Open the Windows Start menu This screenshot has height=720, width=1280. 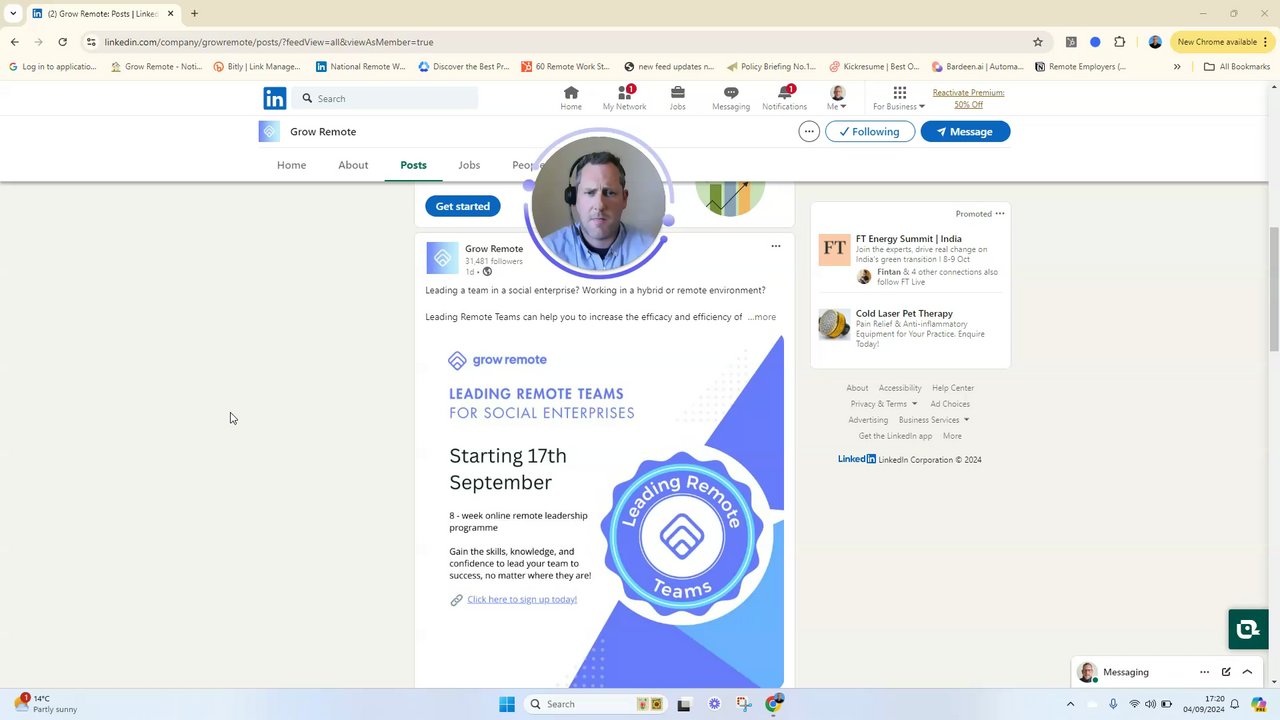coord(507,704)
